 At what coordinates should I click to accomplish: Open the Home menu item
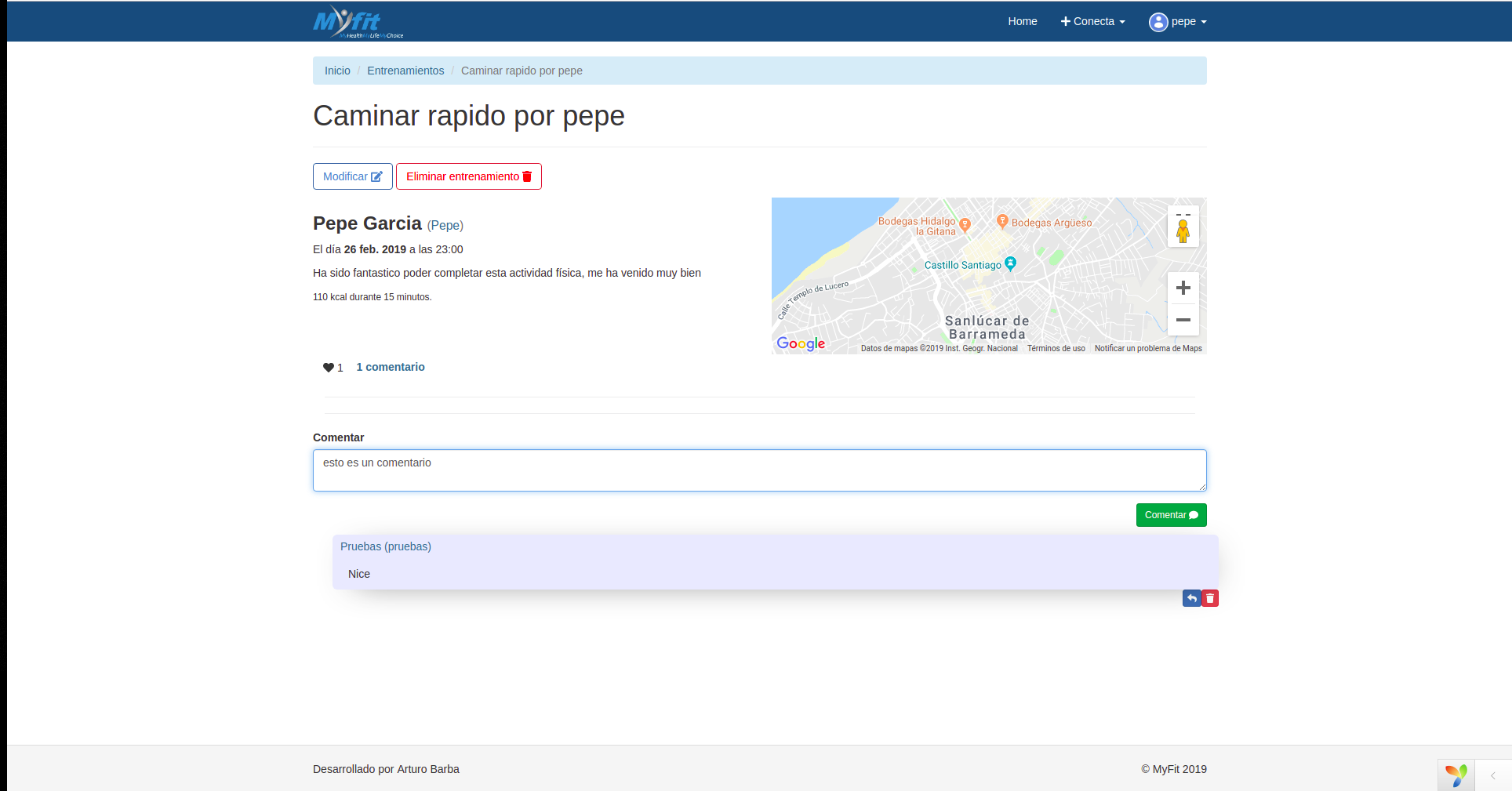click(1023, 21)
